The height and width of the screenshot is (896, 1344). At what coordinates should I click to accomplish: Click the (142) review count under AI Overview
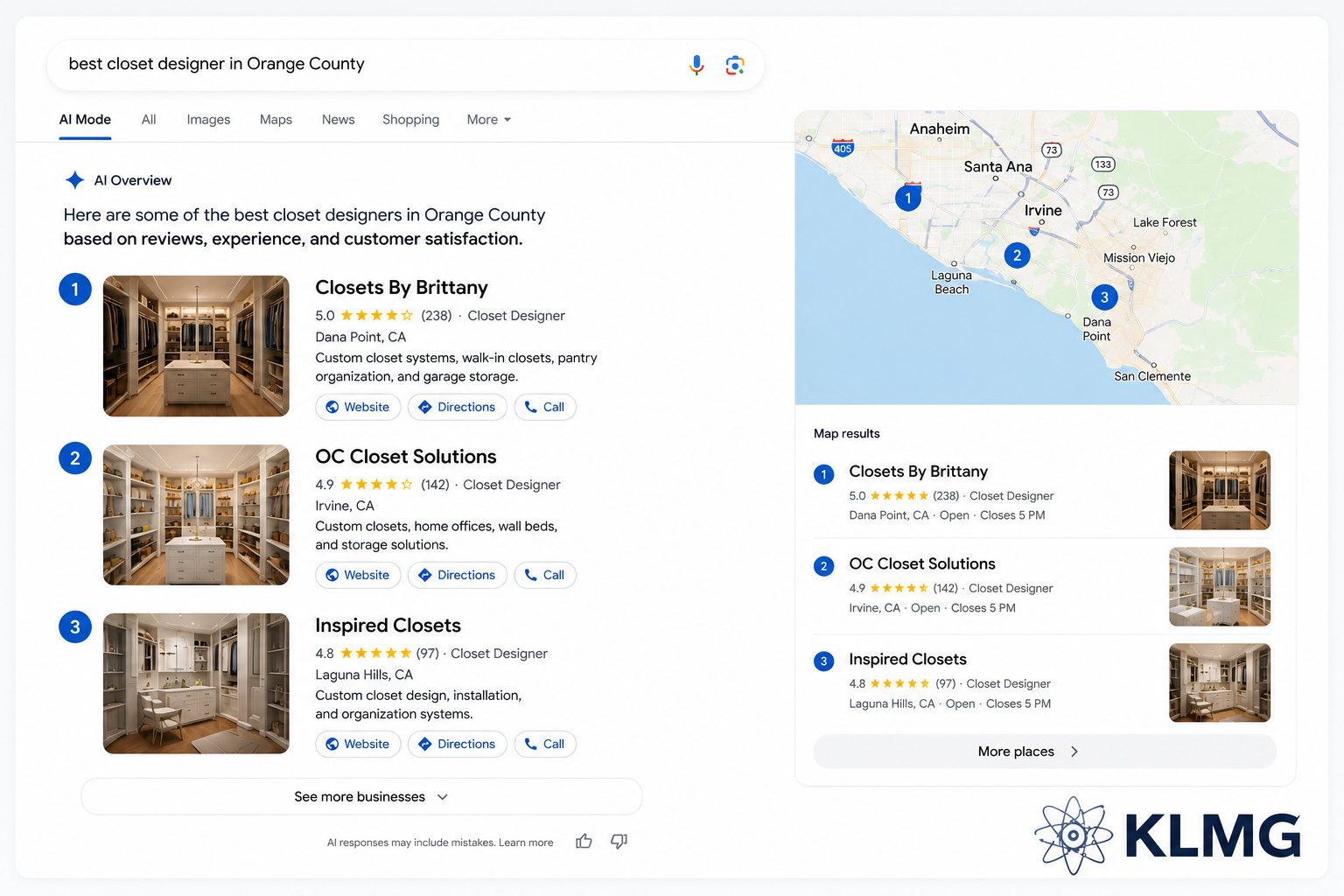coord(435,485)
